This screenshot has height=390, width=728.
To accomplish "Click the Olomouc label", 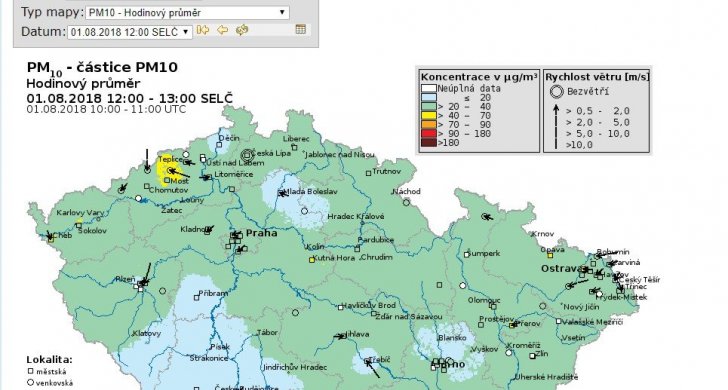I will [484, 300].
